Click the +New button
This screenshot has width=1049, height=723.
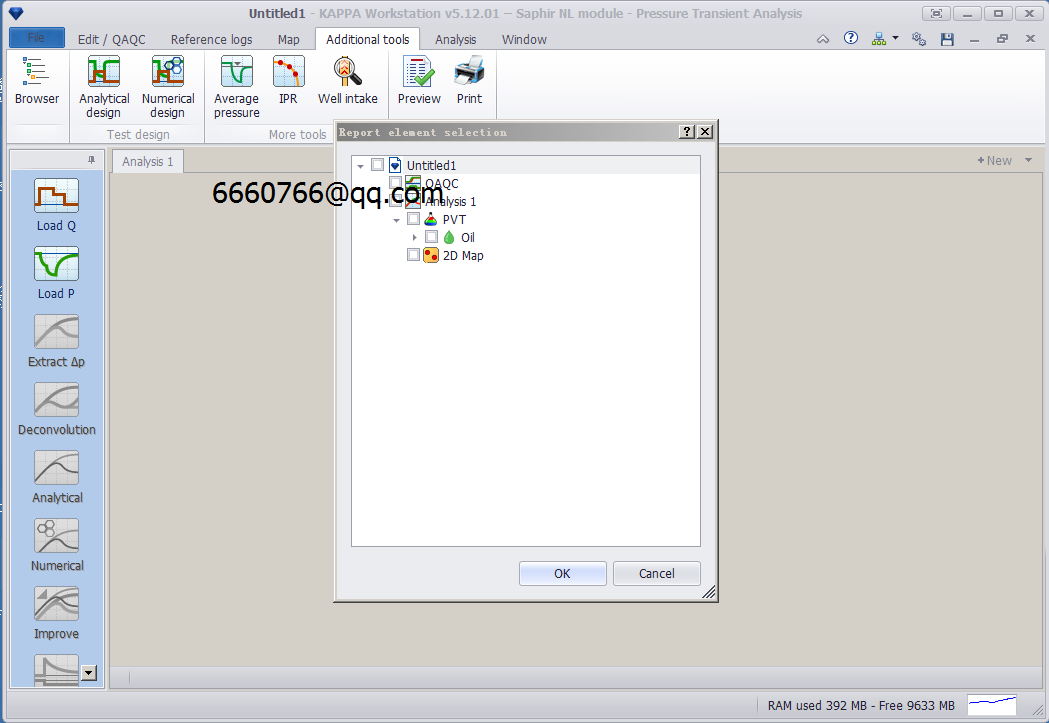pos(994,161)
